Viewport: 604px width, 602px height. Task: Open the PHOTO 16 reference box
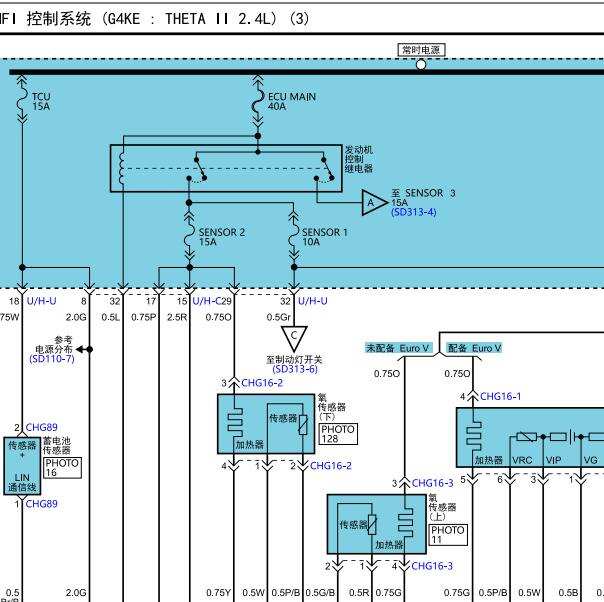(62, 468)
